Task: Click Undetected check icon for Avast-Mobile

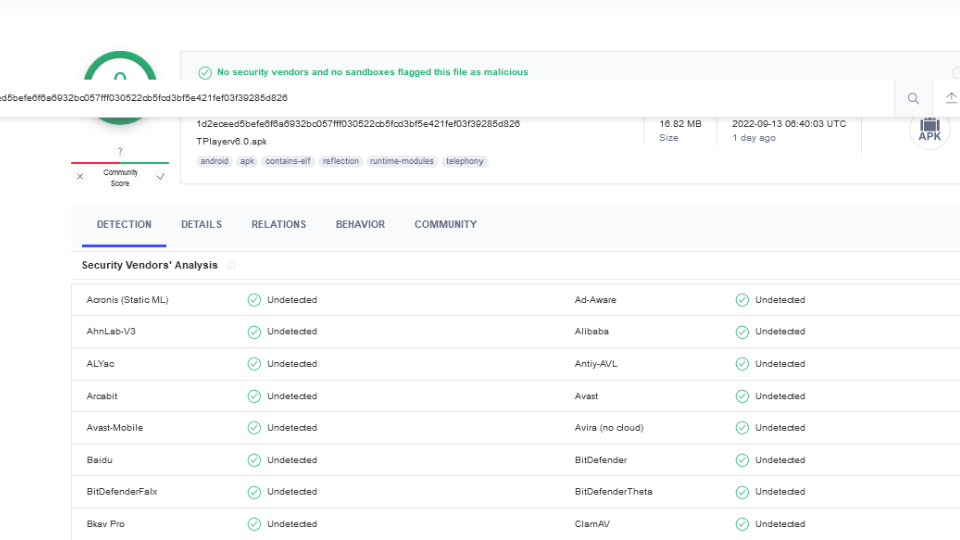Action: tap(254, 428)
